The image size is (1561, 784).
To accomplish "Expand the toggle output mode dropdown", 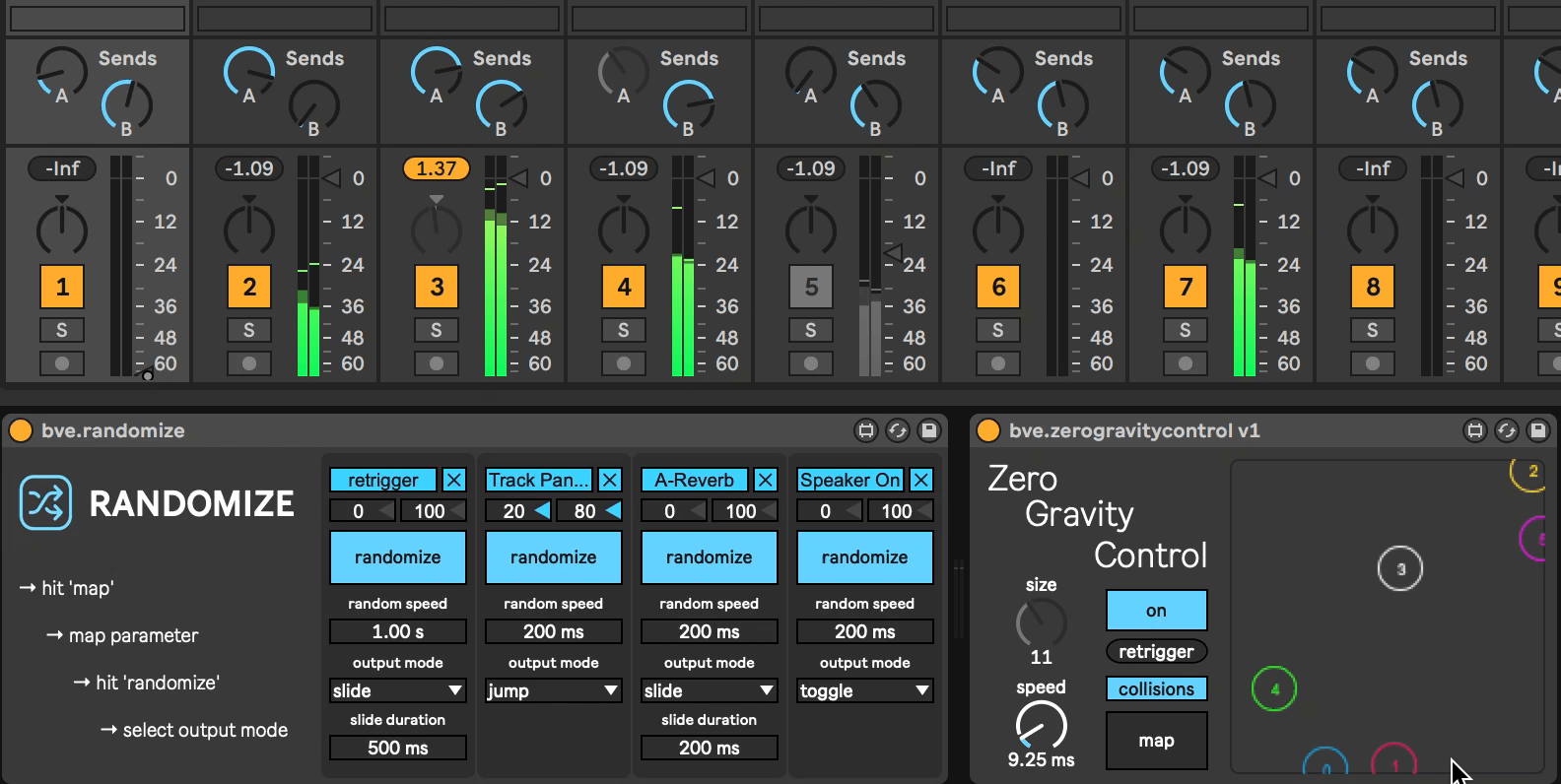I will point(864,690).
